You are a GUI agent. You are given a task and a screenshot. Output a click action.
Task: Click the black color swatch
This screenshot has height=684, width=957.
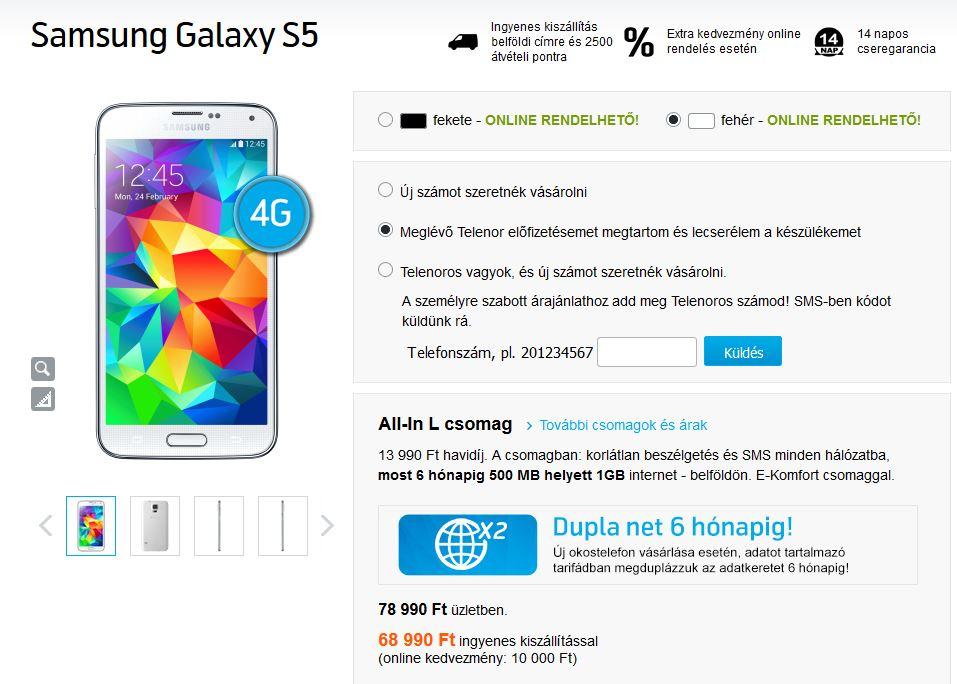click(x=413, y=120)
